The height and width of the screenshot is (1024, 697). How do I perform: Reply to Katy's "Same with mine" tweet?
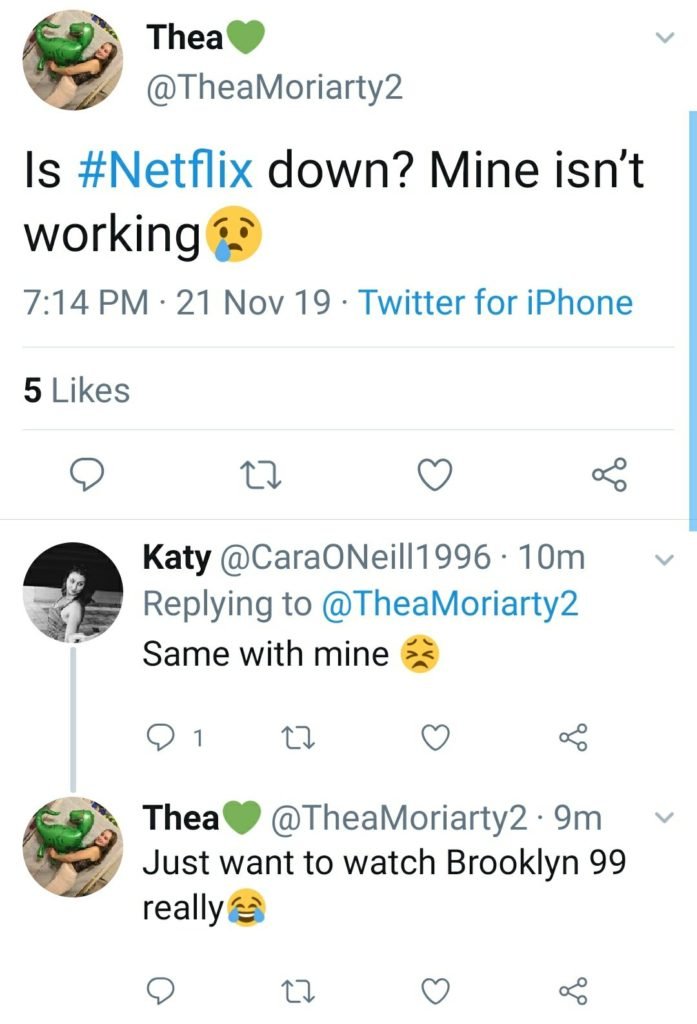[160, 738]
